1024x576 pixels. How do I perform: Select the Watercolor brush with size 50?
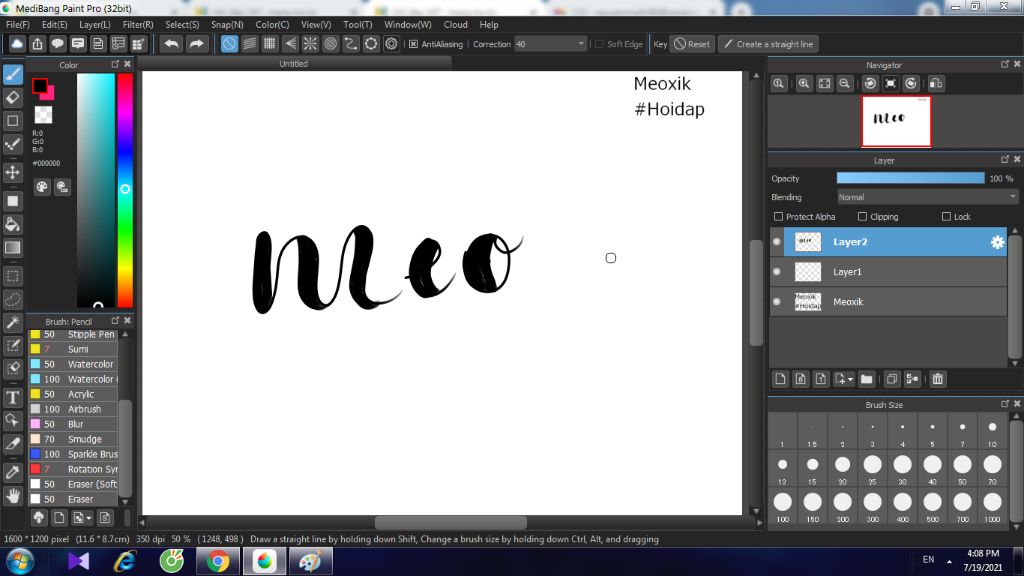point(74,364)
